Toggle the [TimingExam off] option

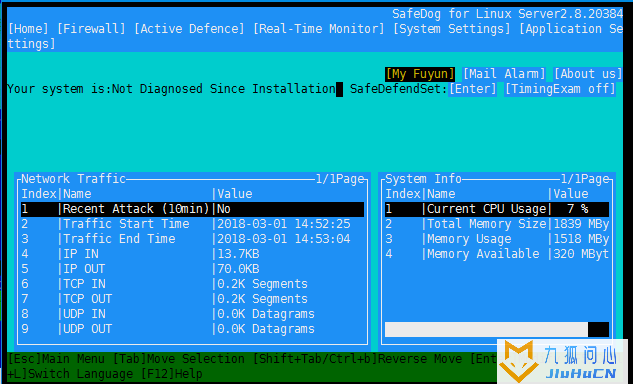(560, 89)
